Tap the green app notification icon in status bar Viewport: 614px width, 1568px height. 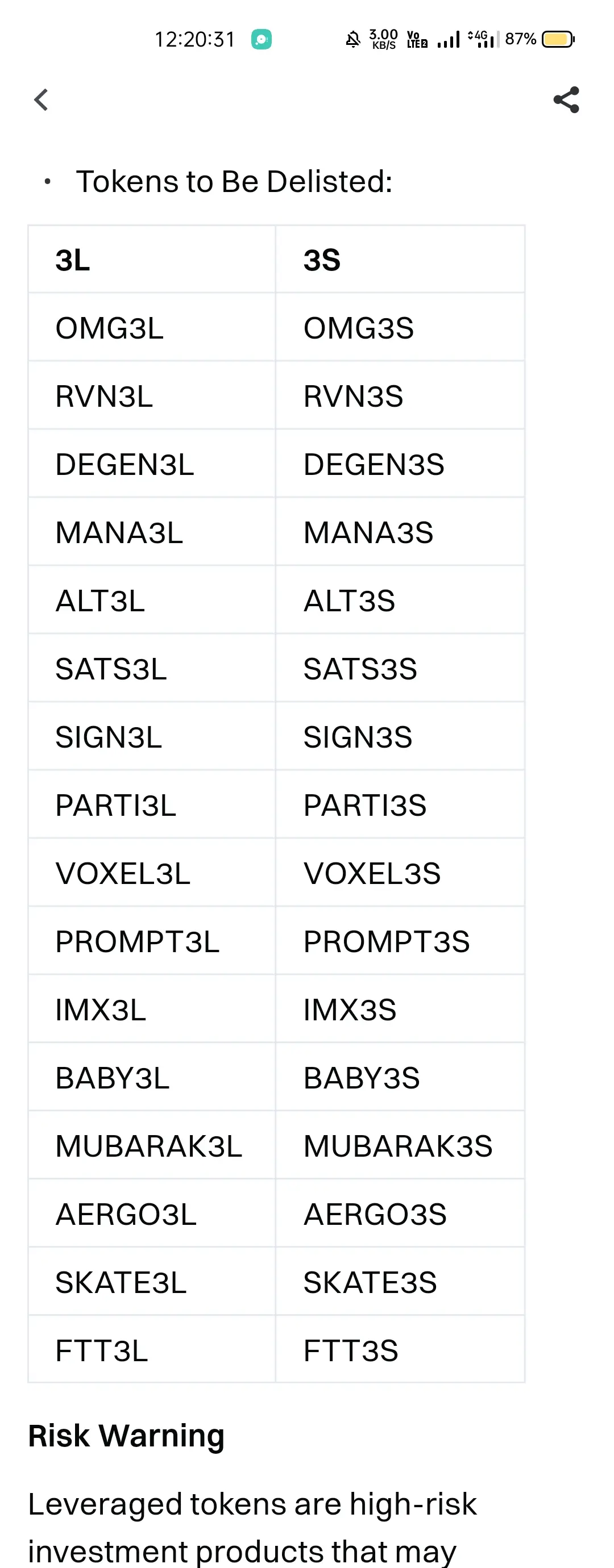262,40
